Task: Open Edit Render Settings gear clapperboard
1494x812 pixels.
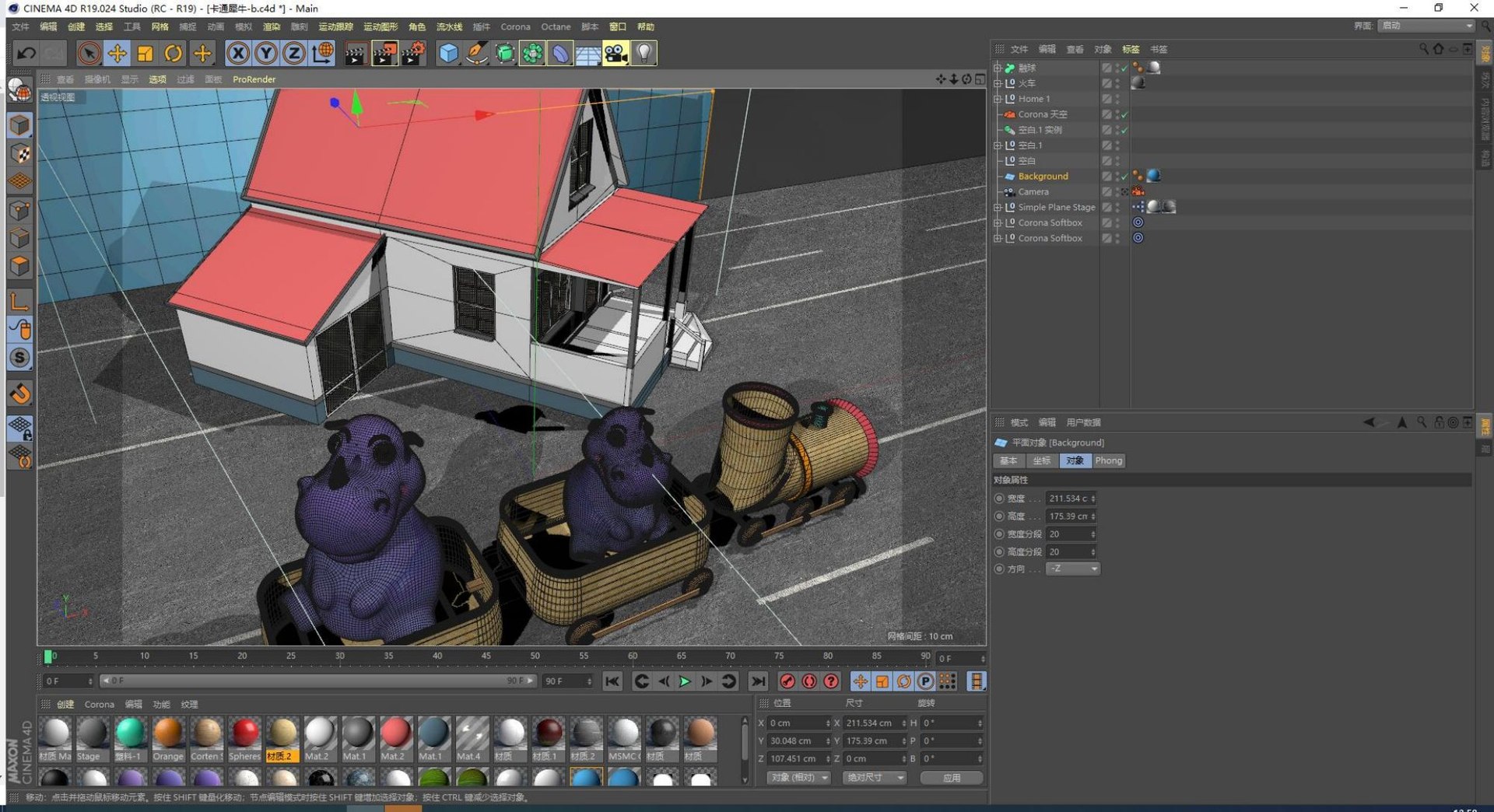Action: (x=413, y=53)
